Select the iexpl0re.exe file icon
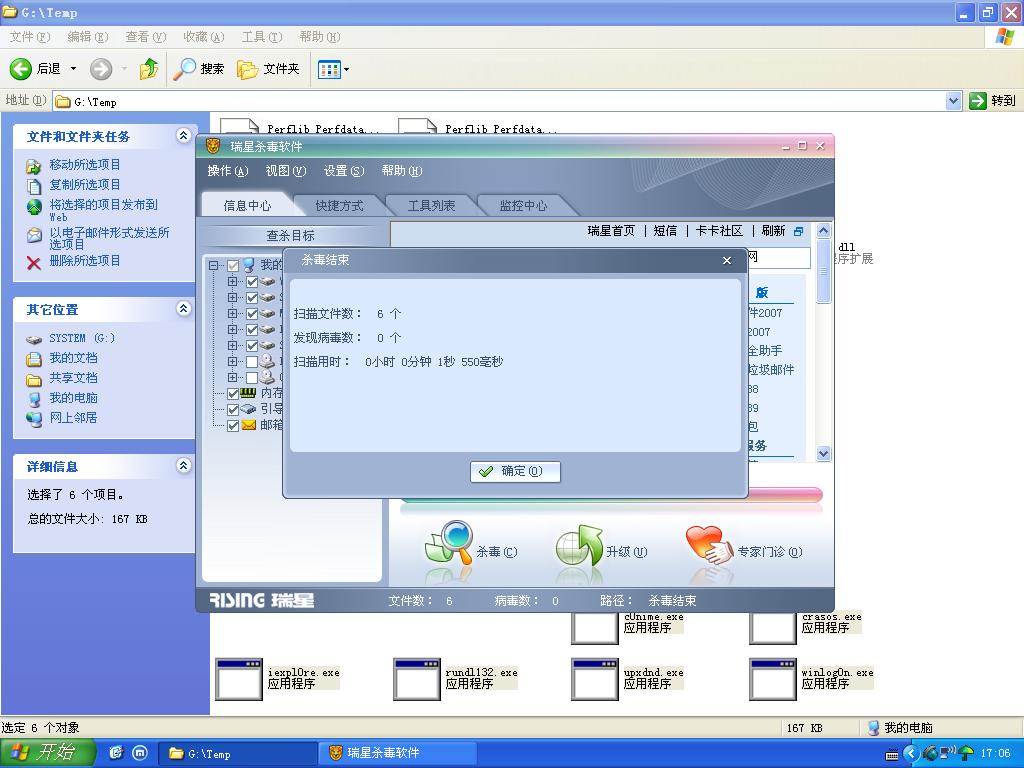Screen dimensions: 1024x768 click(x=238, y=679)
